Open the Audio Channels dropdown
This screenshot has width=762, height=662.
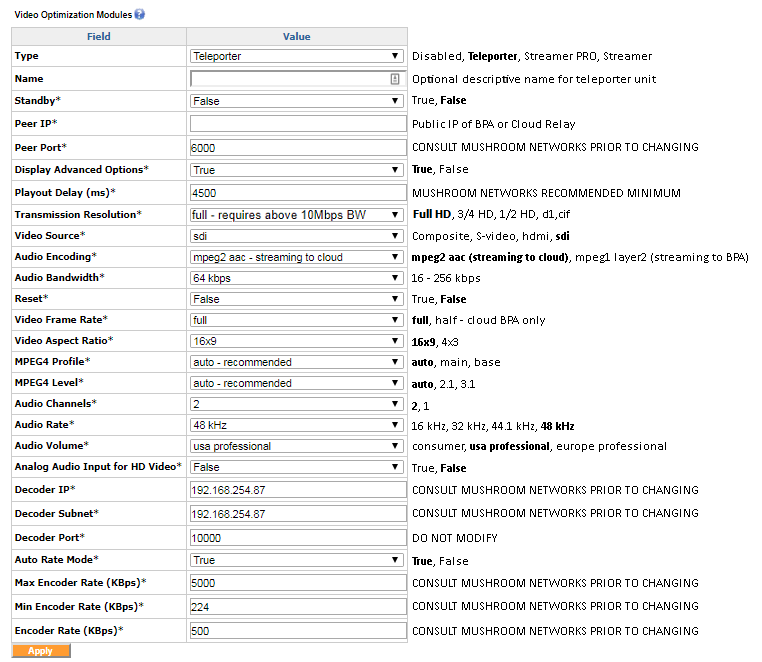click(296, 403)
